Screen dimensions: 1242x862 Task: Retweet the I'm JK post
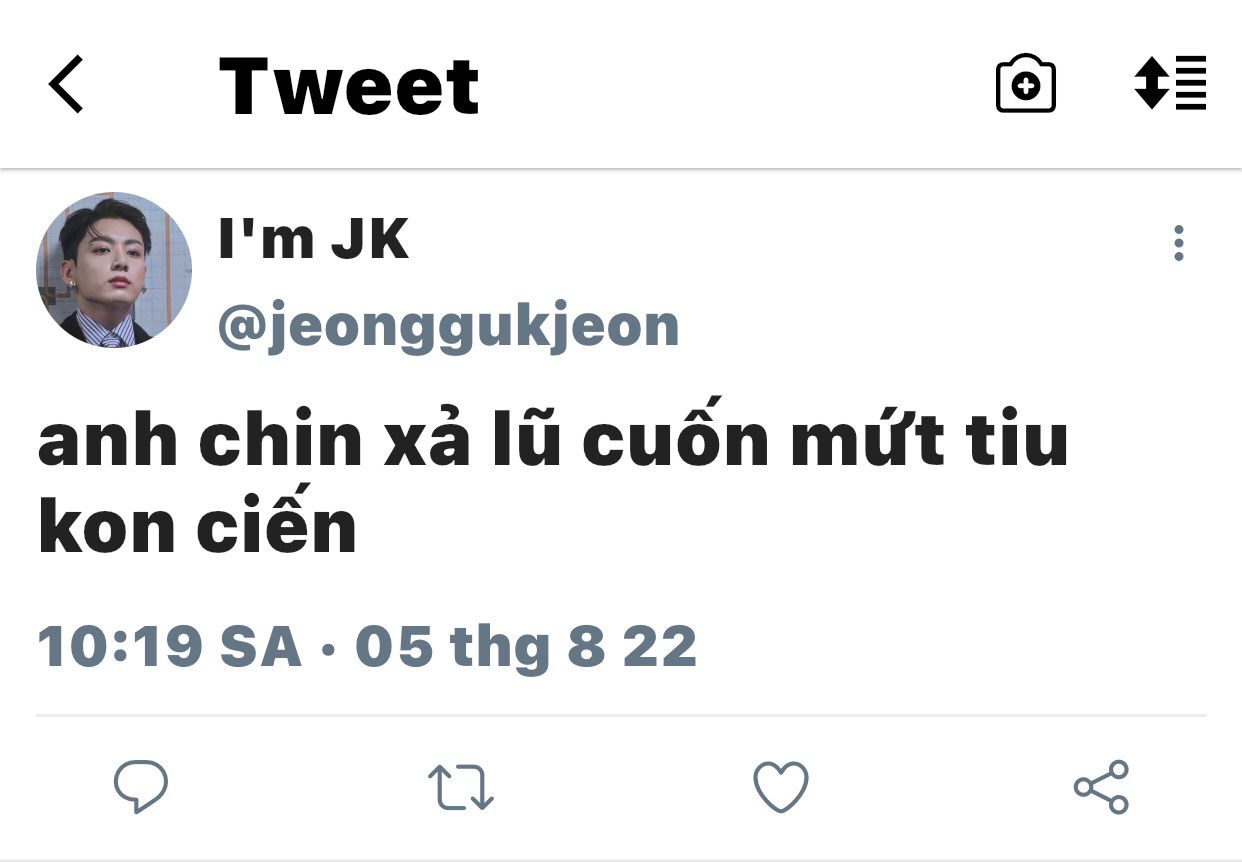(460, 787)
